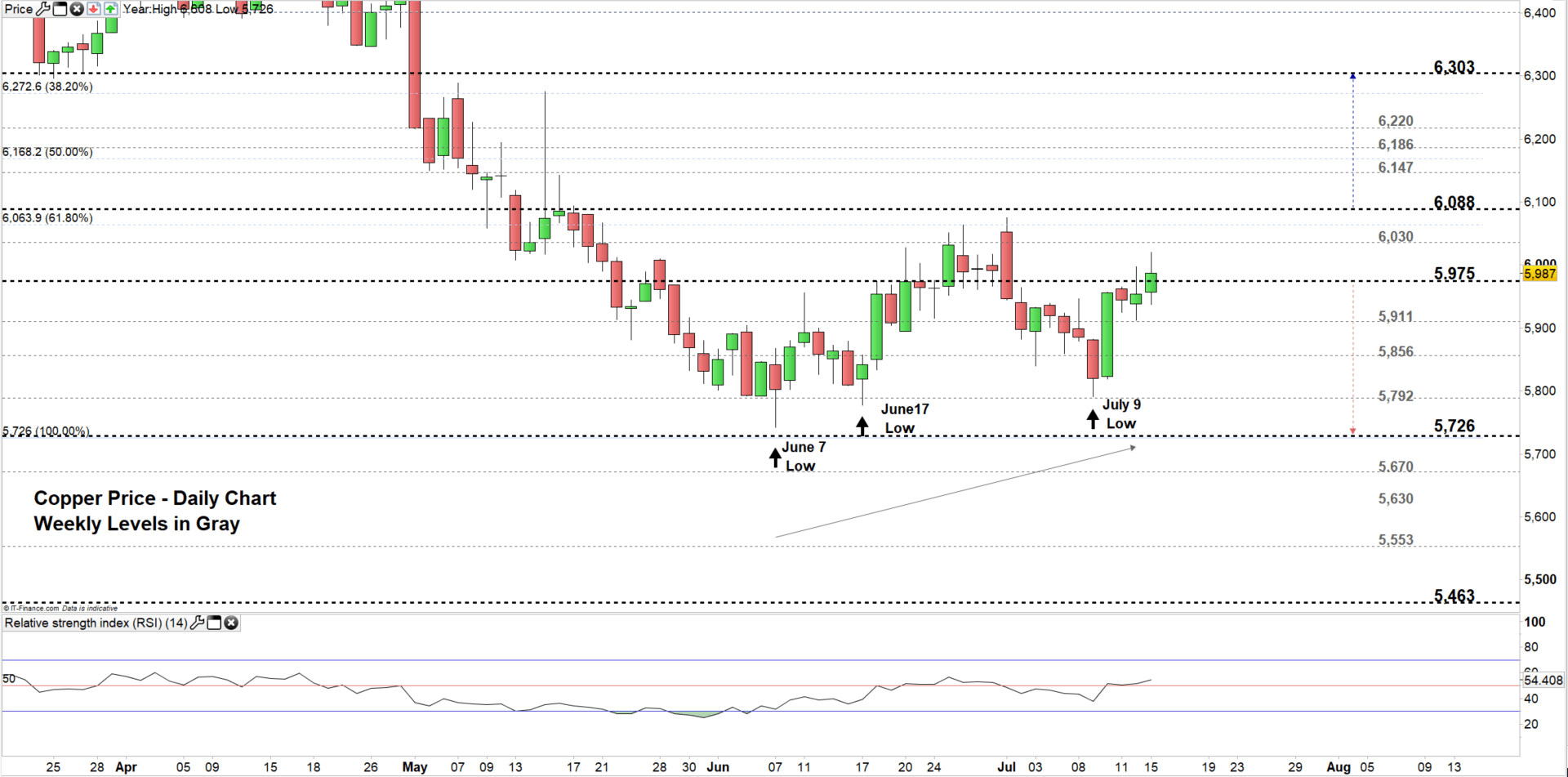Click 5,700 on the price axis
The image size is (1568, 777).
click(1540, 454)
